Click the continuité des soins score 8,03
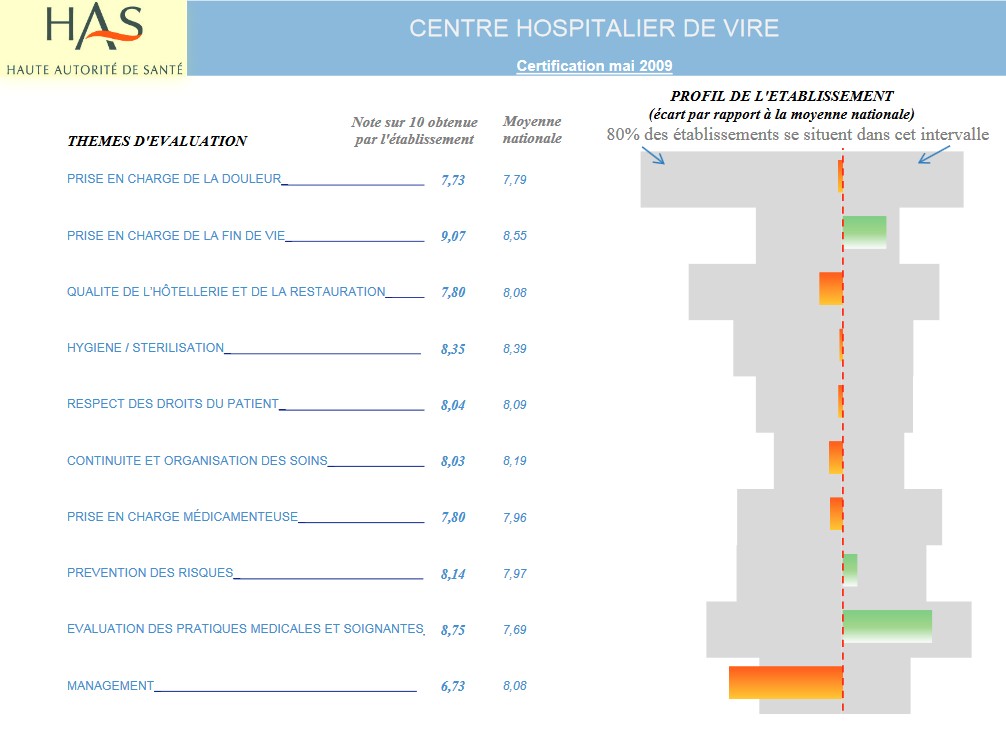Image resolution: width=1006 pixels, height=732 pixels. point(453,461)
